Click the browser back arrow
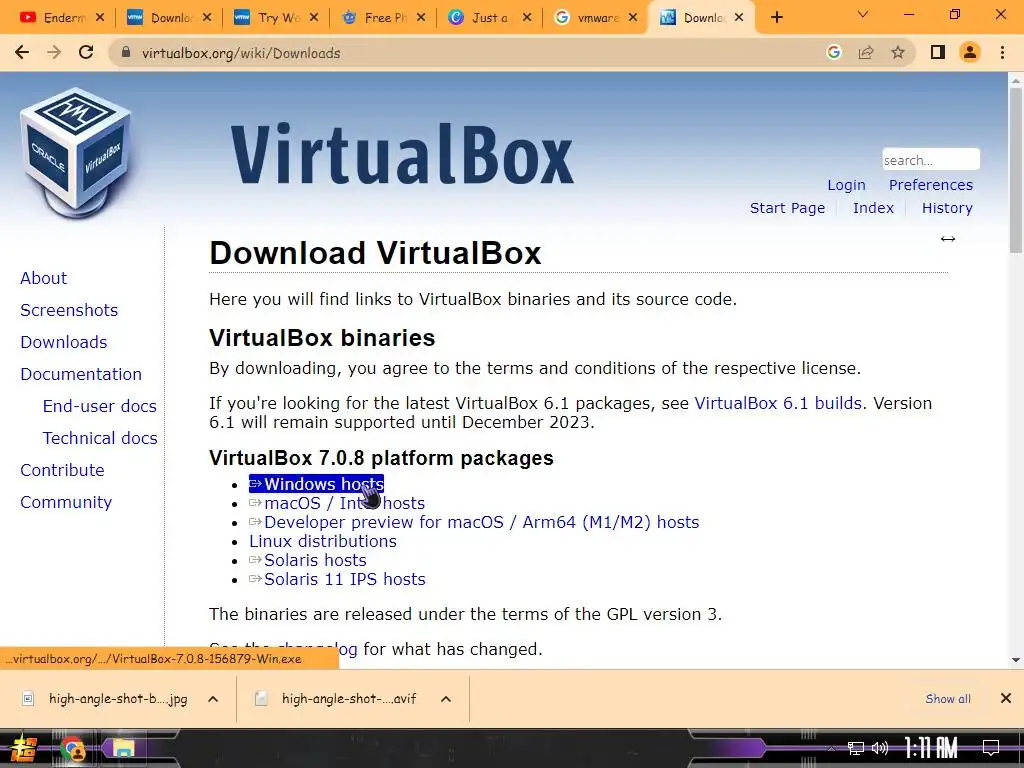 pyautogui.click(x=22, y=52)
